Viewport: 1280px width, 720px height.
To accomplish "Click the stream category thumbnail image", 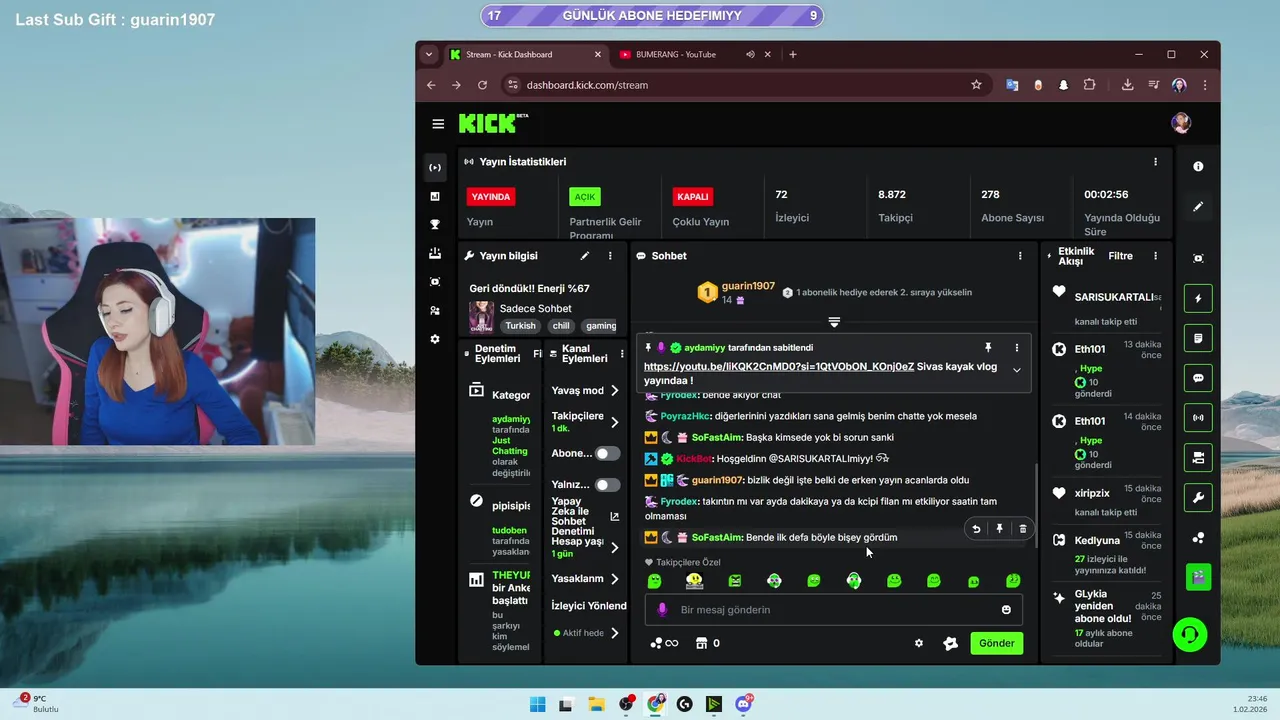I will 481,317.
